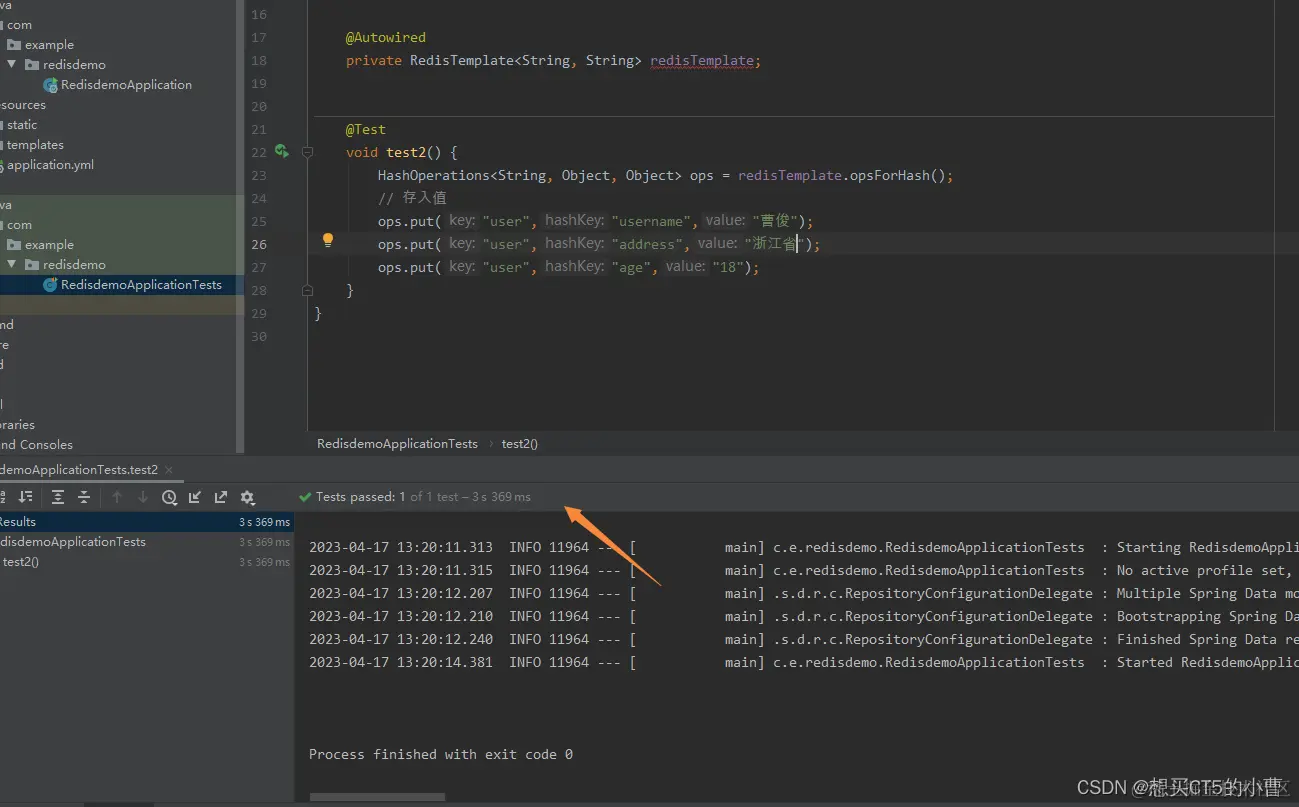Select the RedisdemoApplicationTests row in test results
The height and width of the screenshot is (807, 1299).
[147, 542]
